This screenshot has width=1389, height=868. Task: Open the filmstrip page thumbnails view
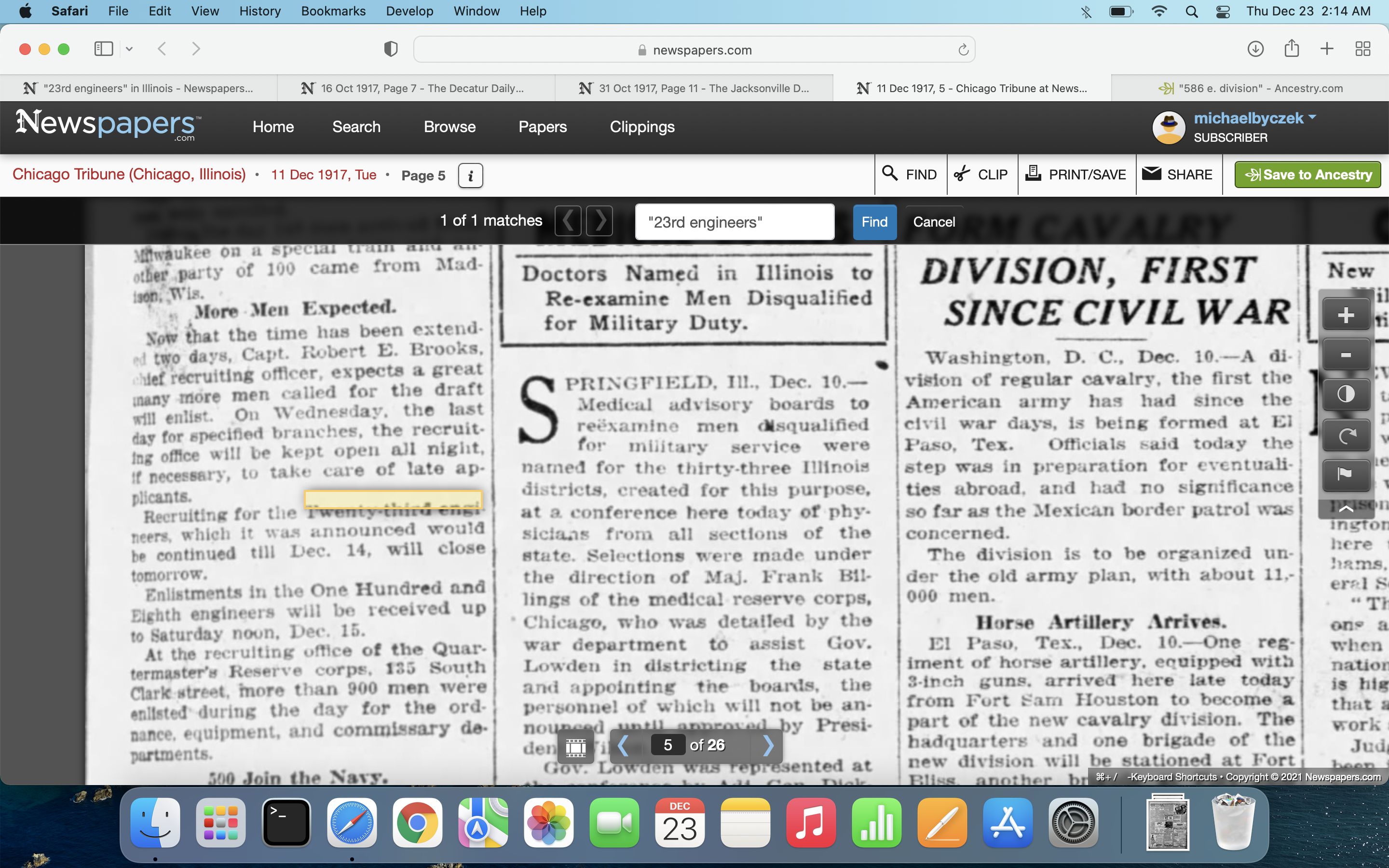click(x=576, y=746)
